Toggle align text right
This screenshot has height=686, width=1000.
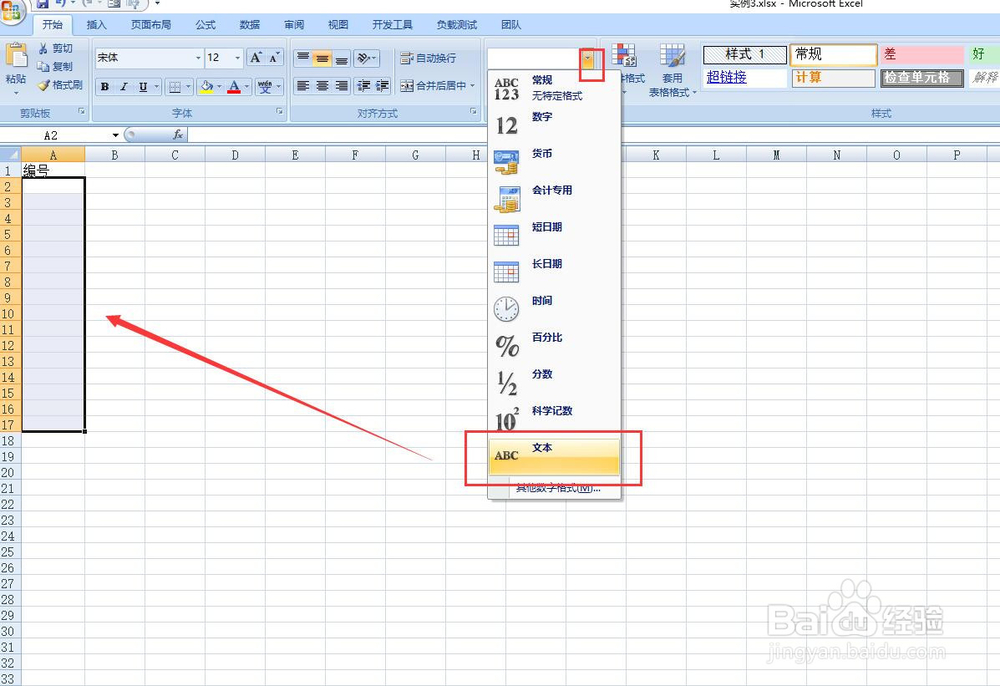pyautogui.click(x=342, y=85)
